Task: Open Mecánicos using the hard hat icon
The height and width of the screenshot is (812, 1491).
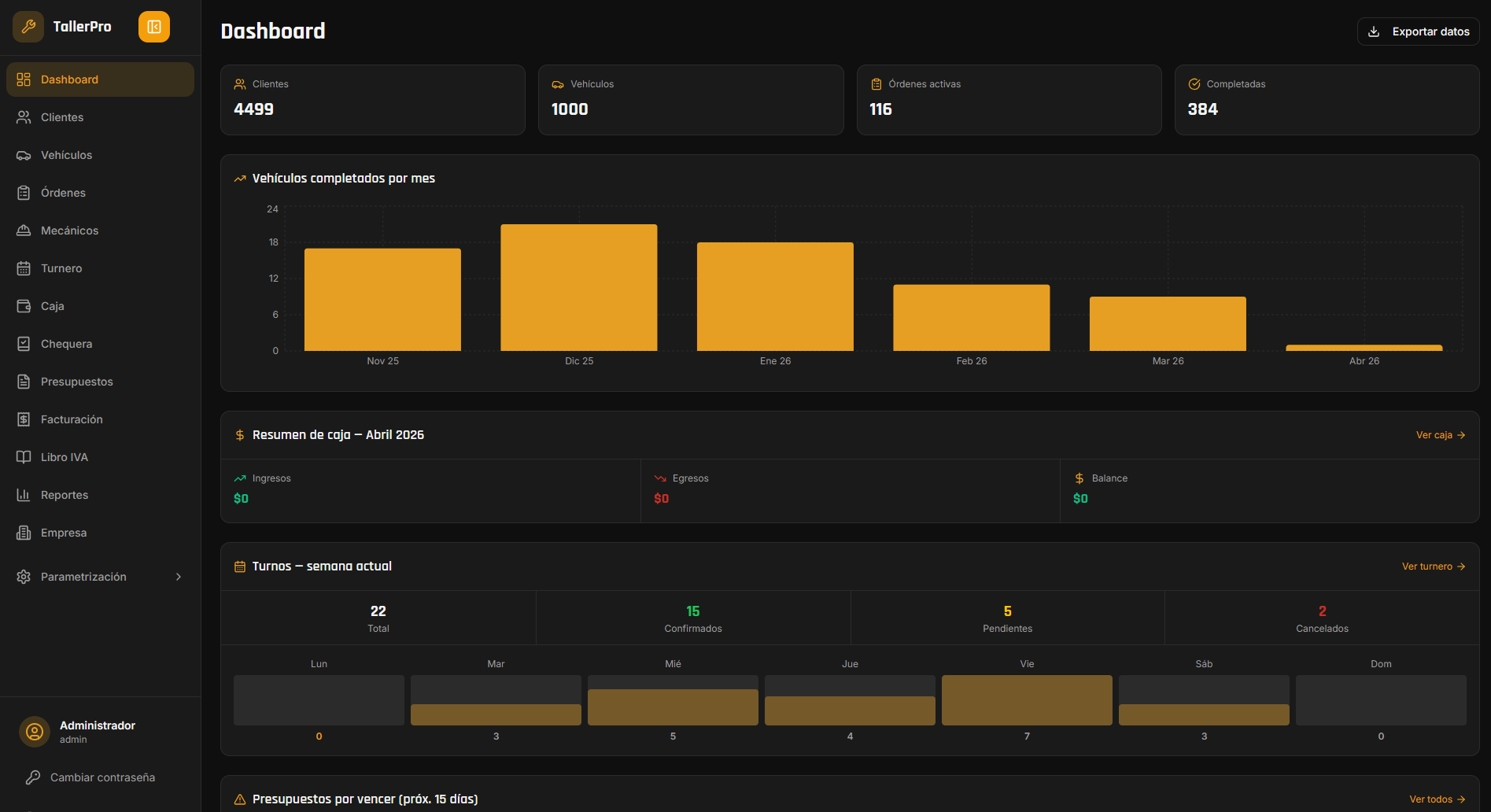Action: coord(24,231)
